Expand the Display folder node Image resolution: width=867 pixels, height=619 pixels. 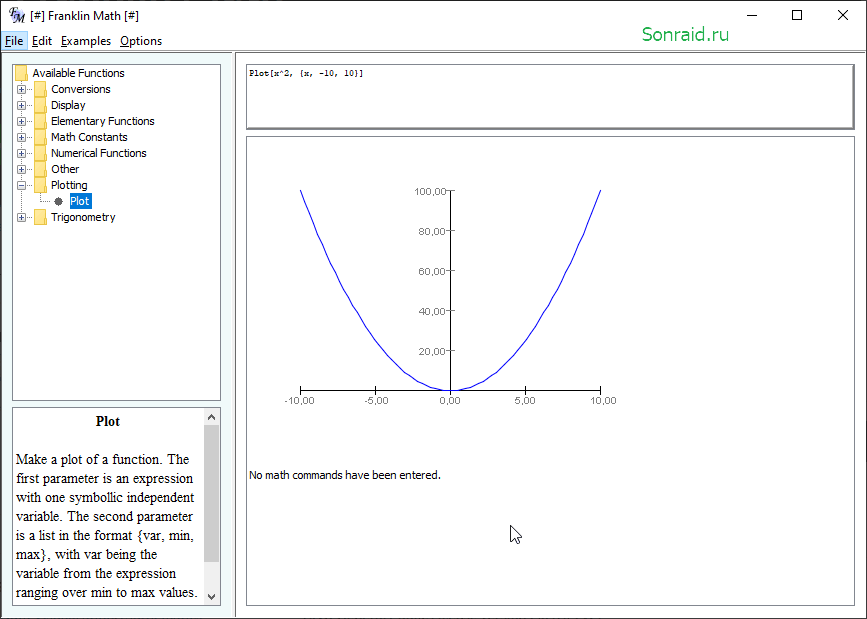tap(21, 105)
